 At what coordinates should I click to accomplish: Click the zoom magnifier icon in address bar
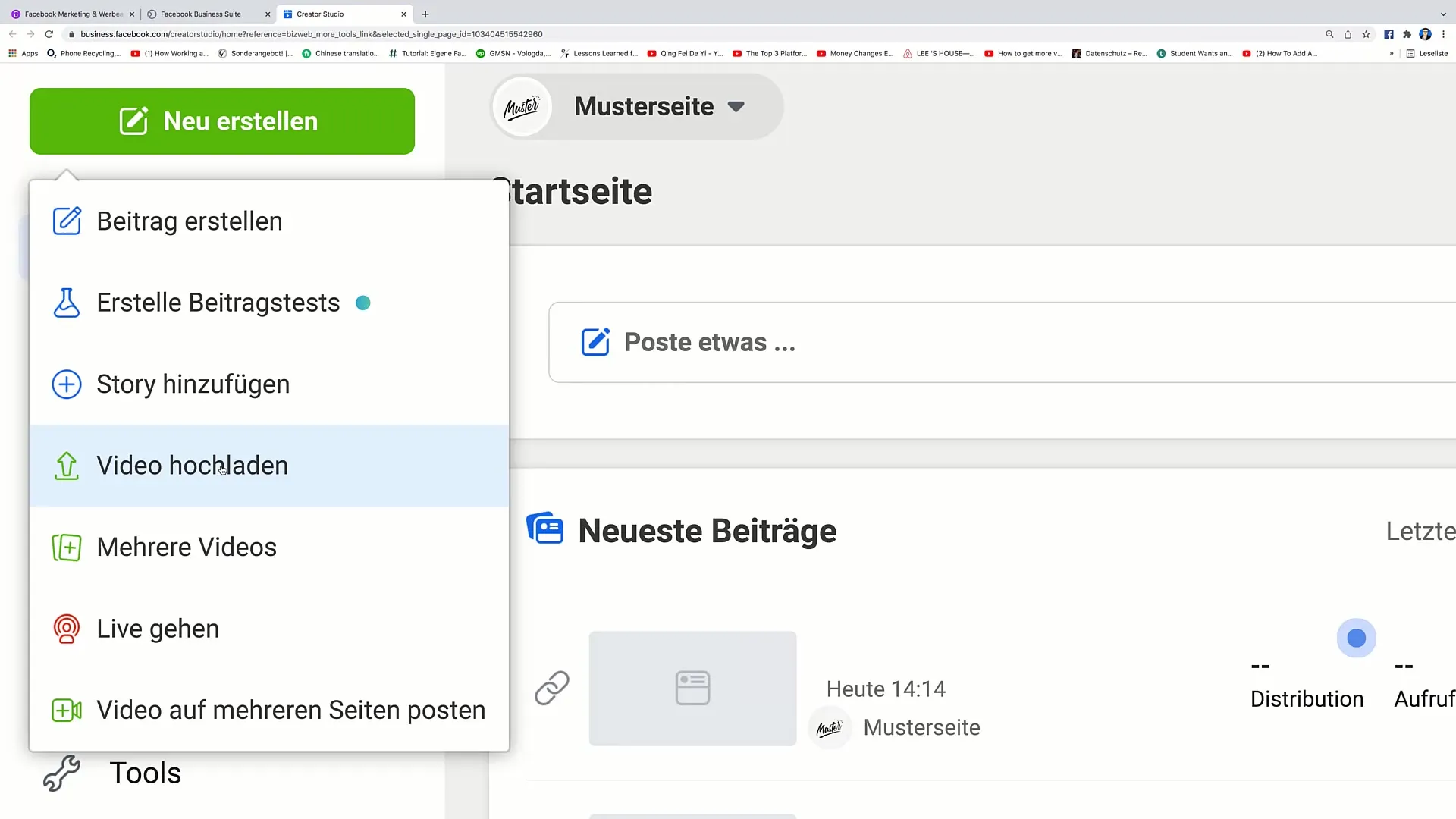pos(1329,34)
